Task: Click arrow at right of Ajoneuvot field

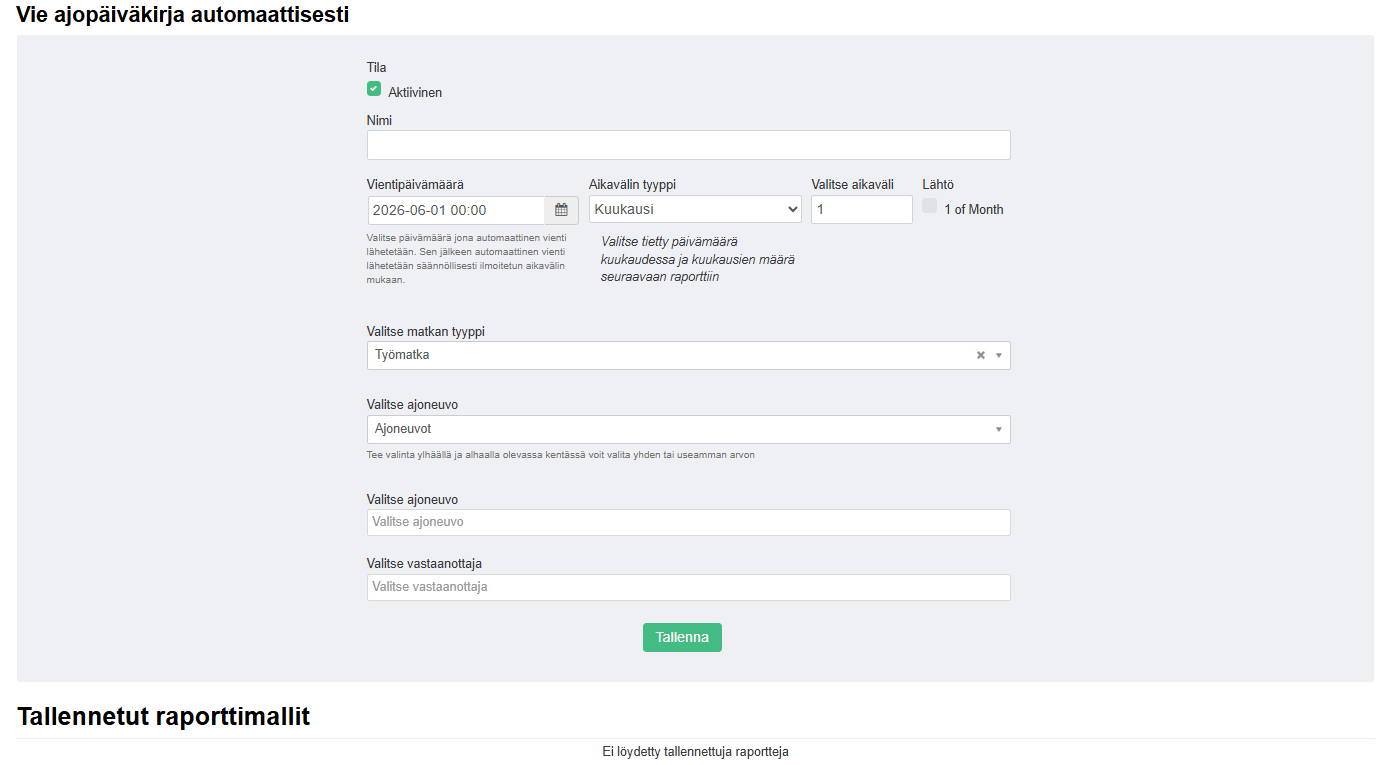Action: (x=998, y=429)
